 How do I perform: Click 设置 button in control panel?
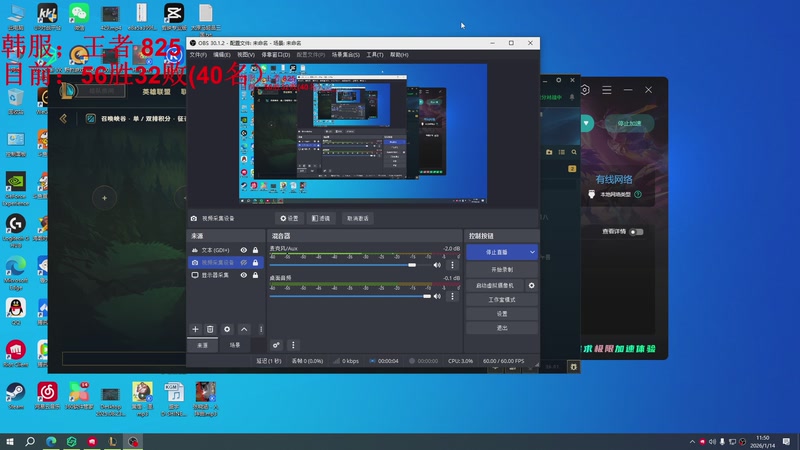[502, 314]
